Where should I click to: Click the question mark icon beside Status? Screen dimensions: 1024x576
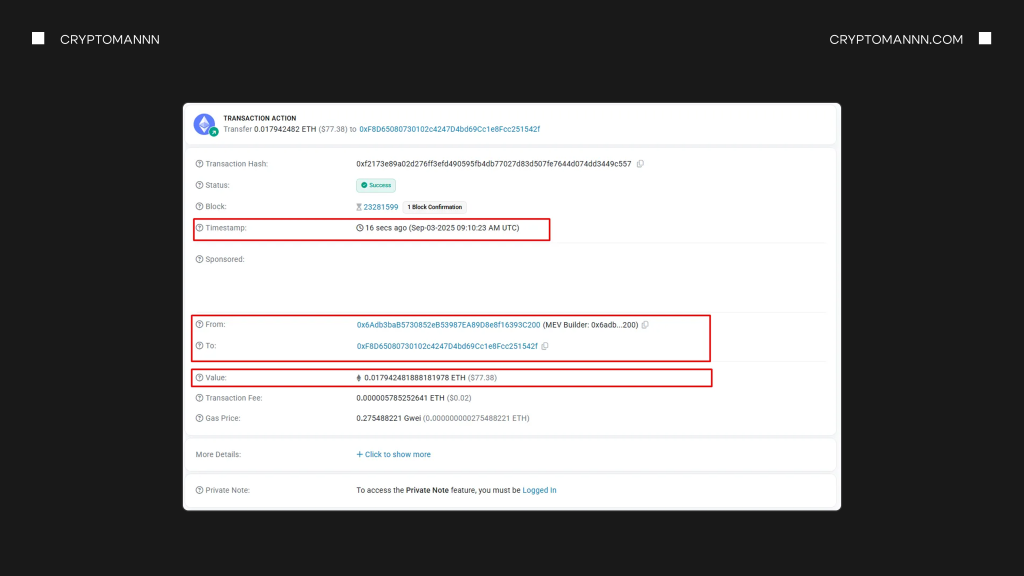click(198, 185)
